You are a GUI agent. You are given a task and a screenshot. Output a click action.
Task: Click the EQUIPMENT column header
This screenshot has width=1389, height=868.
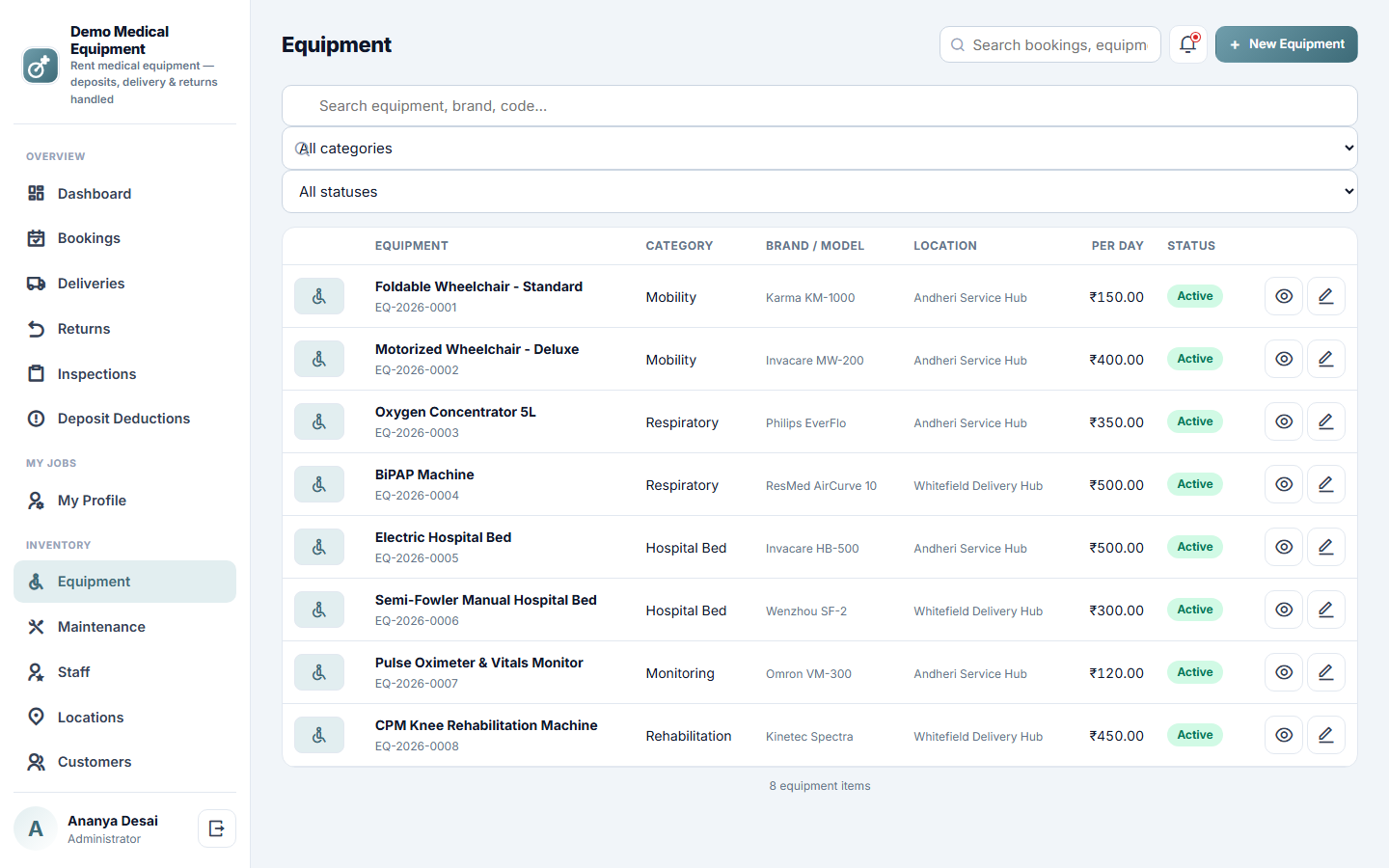[412, 246]
